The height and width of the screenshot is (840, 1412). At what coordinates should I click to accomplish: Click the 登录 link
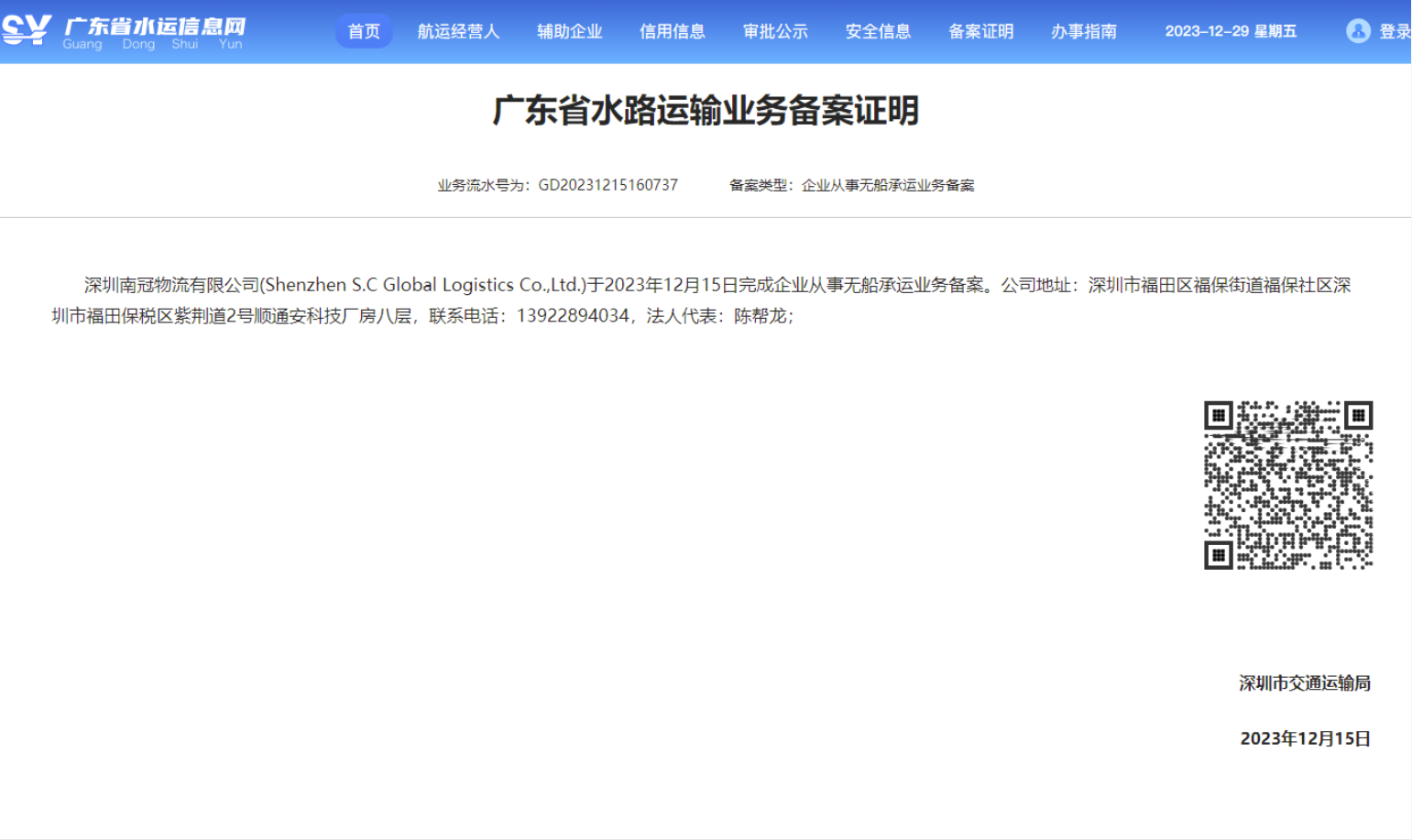(1395, 31)
